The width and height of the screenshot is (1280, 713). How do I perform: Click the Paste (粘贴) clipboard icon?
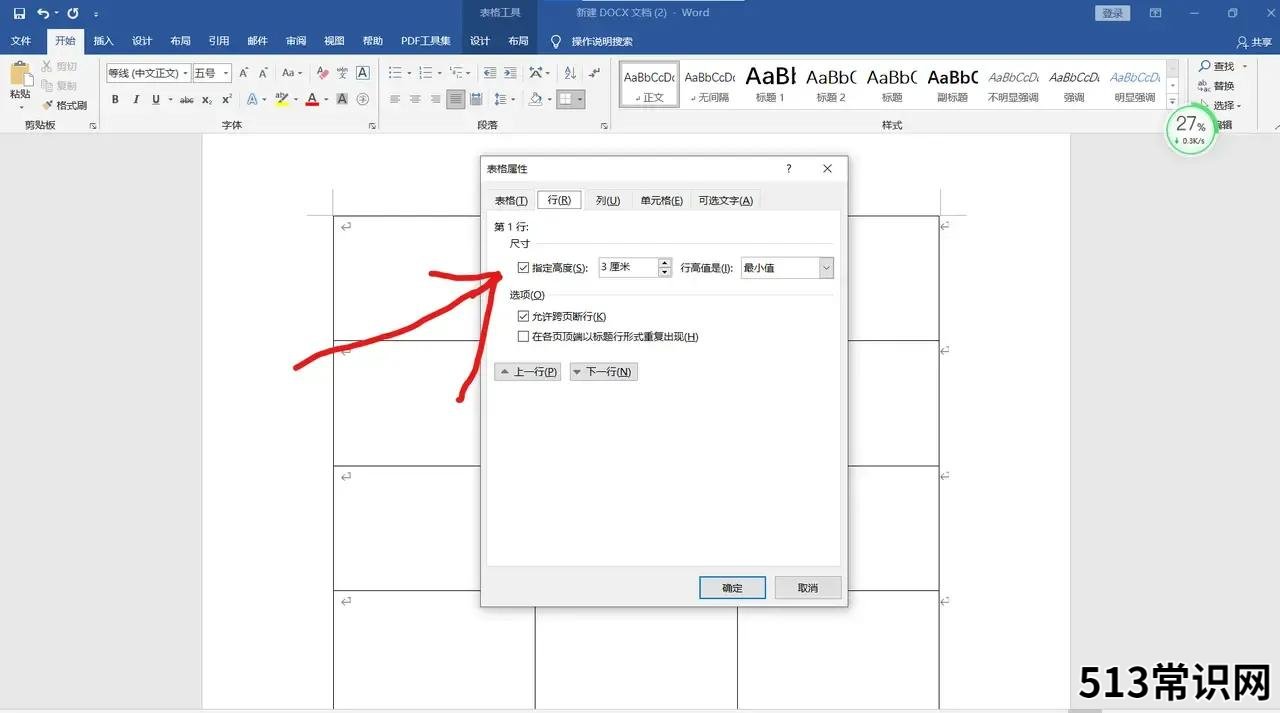20,74
